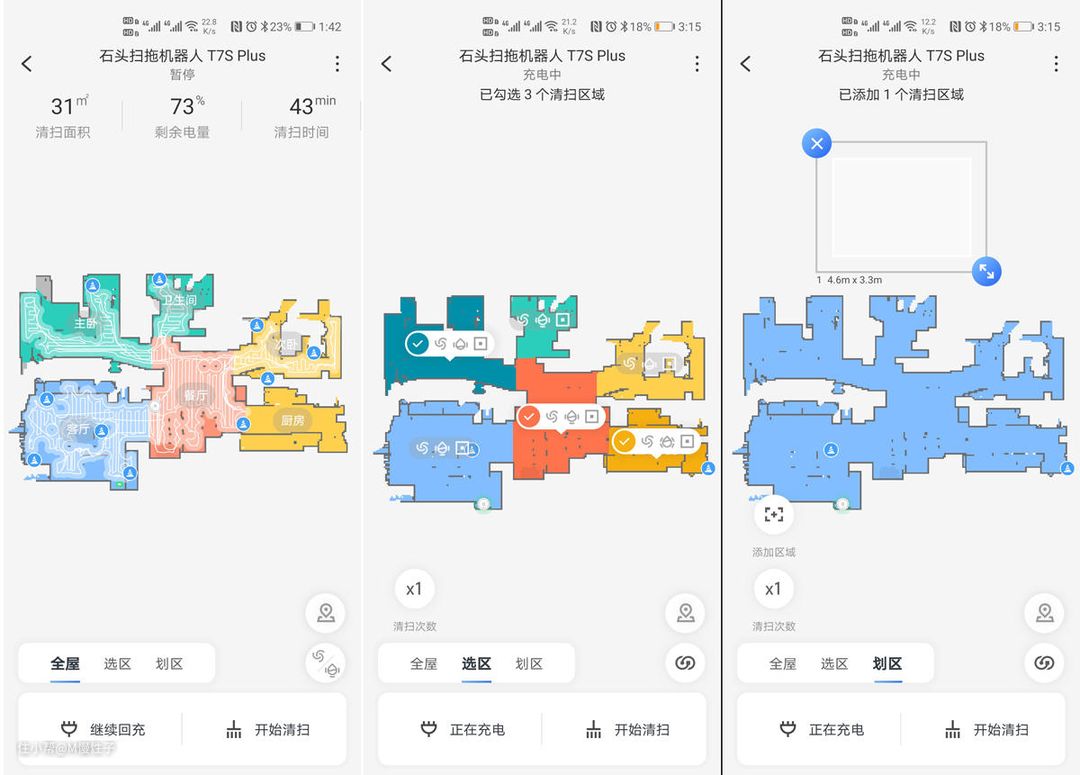Tap the 添加区域 add zone icon
This screenshot has height=775, width=1080.
(x=773, y=515)
